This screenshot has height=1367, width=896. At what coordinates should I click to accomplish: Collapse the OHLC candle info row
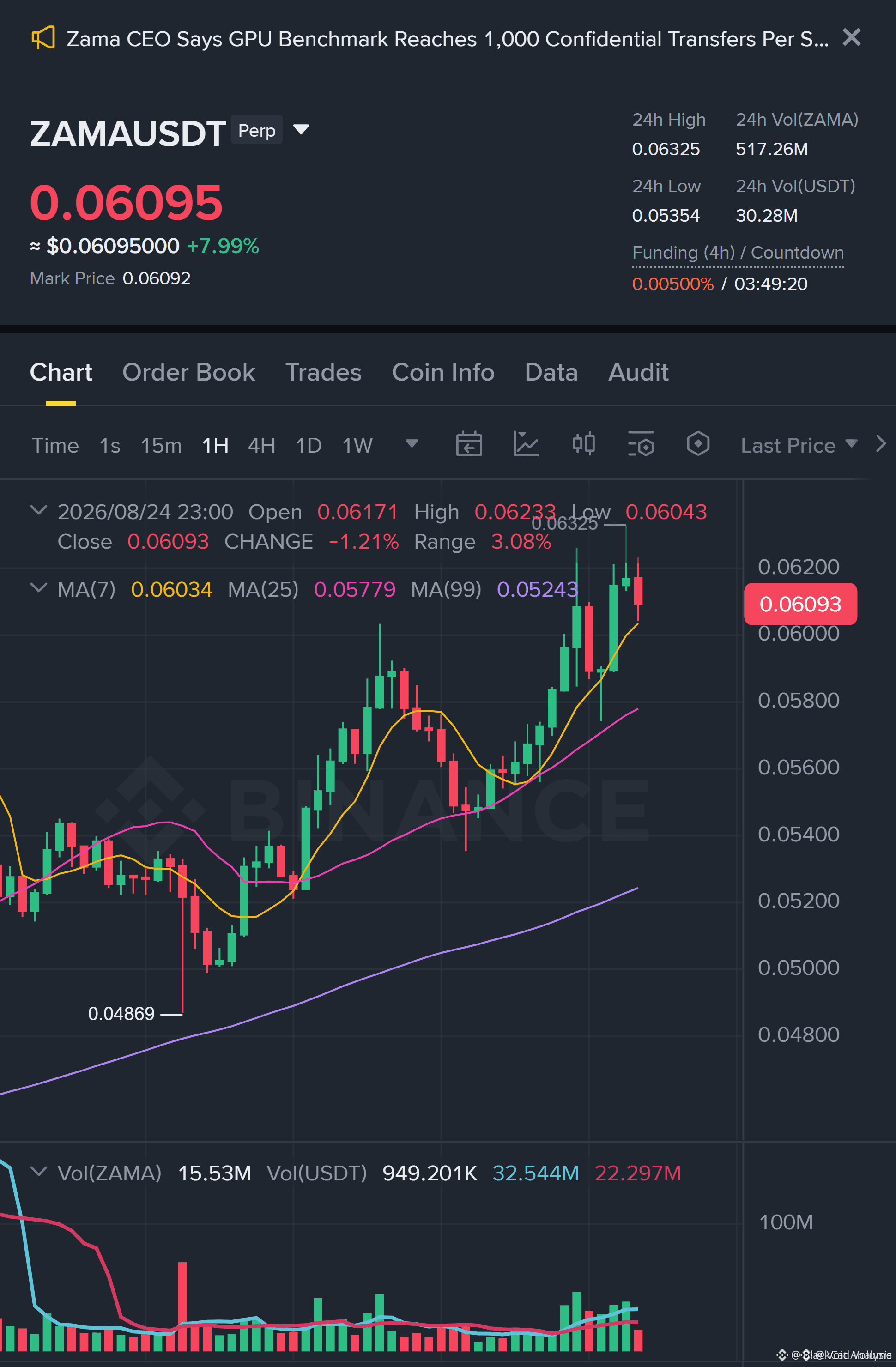[x=38, y=510]
